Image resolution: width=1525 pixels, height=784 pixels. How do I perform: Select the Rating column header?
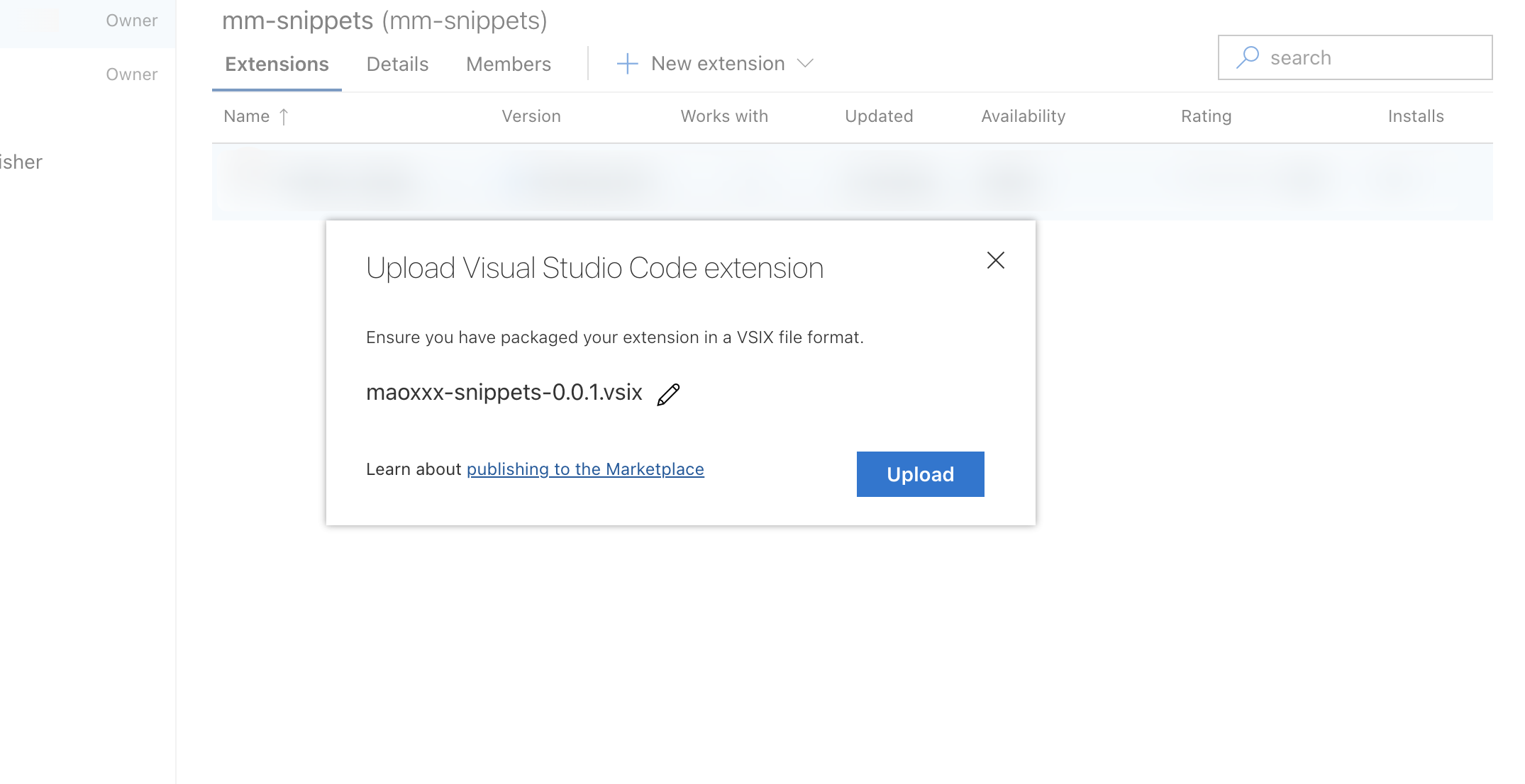pyautogui.click(x=1206, y=116)
